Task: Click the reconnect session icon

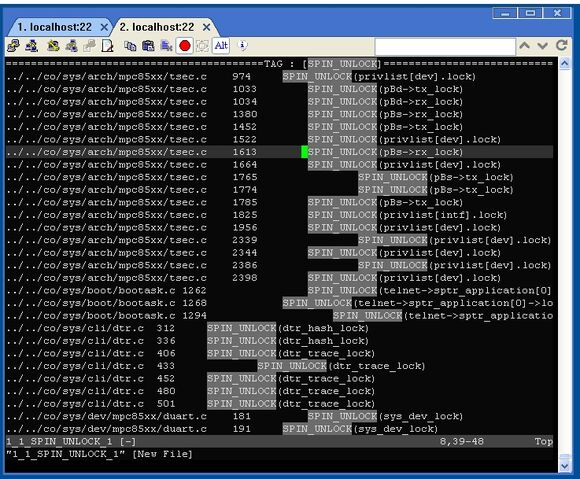Action: (x=71, y=46)
